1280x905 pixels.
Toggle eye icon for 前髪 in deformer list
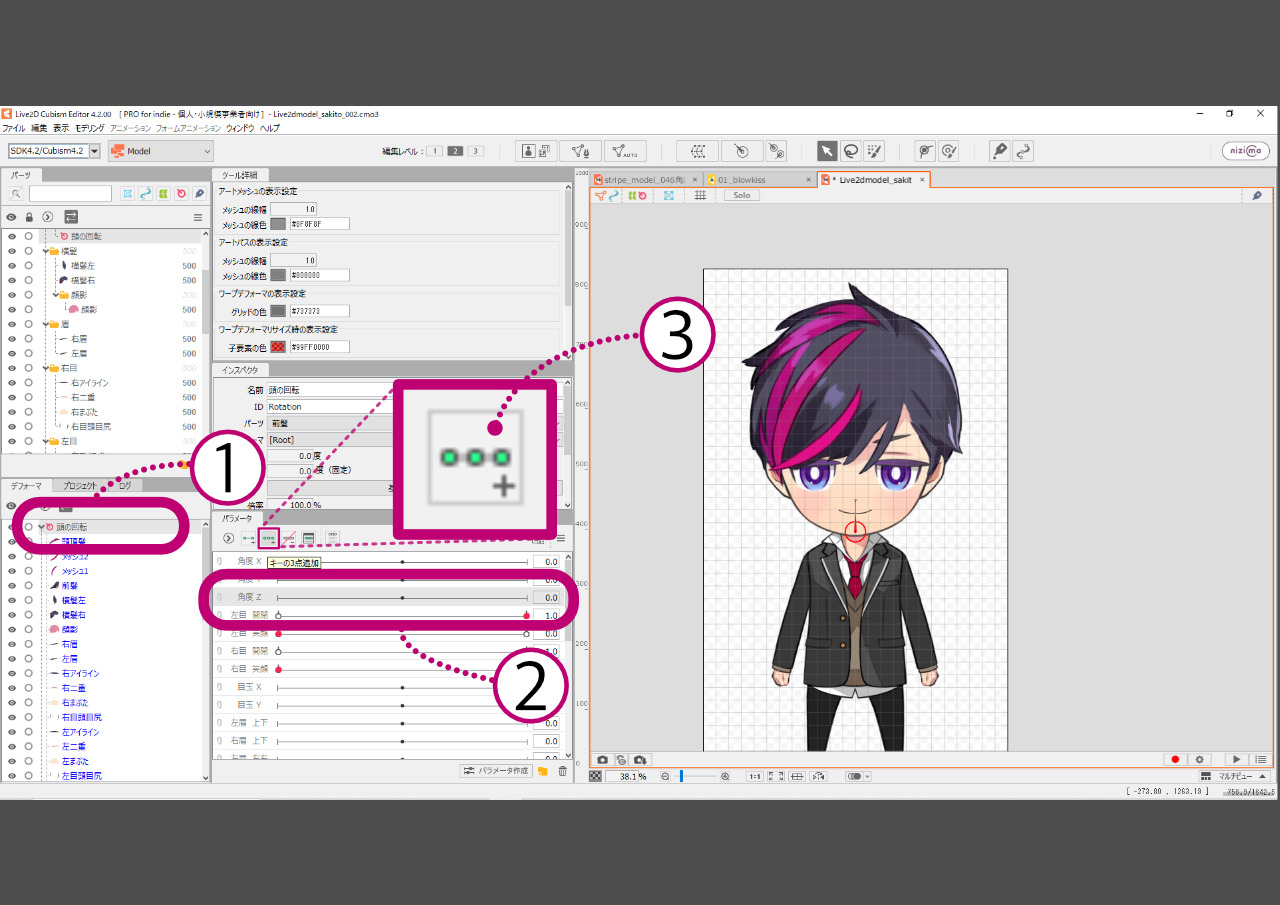[12, 585]
